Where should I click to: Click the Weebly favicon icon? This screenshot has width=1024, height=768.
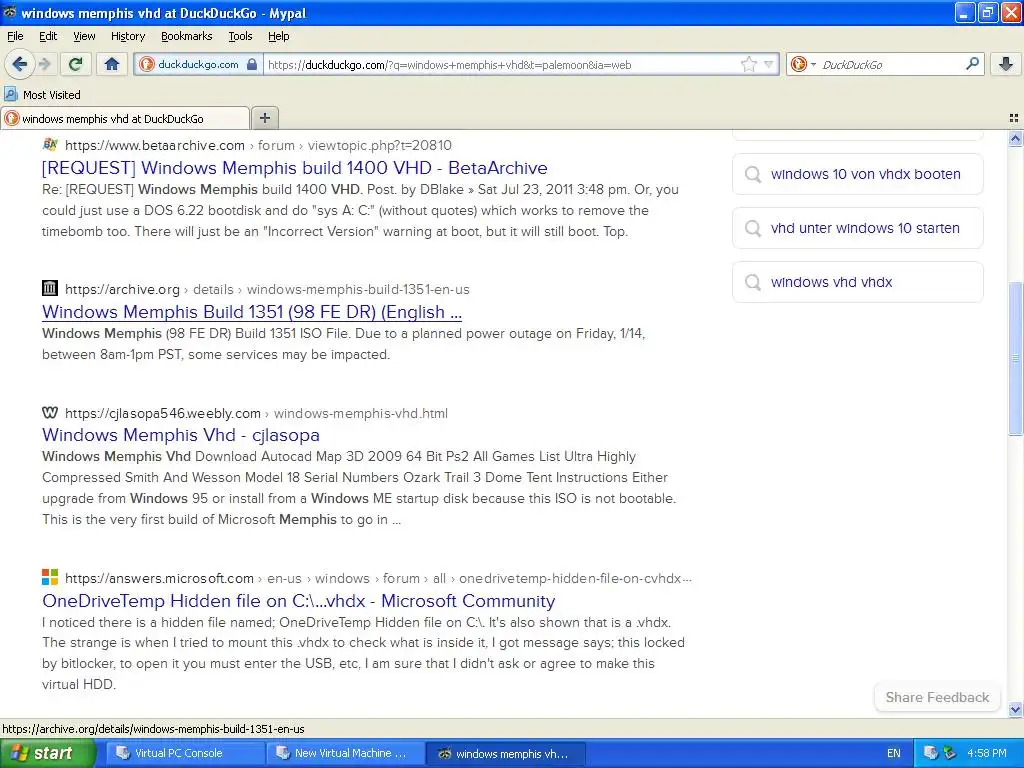50,412
